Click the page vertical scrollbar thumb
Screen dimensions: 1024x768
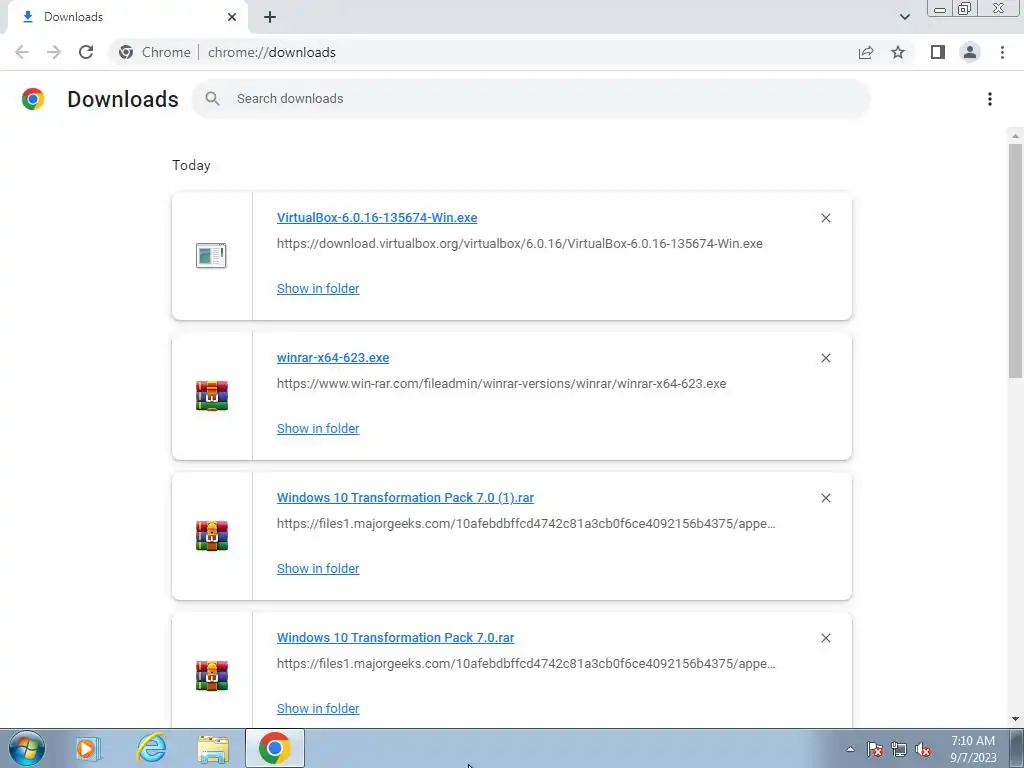click(1015, 260)
